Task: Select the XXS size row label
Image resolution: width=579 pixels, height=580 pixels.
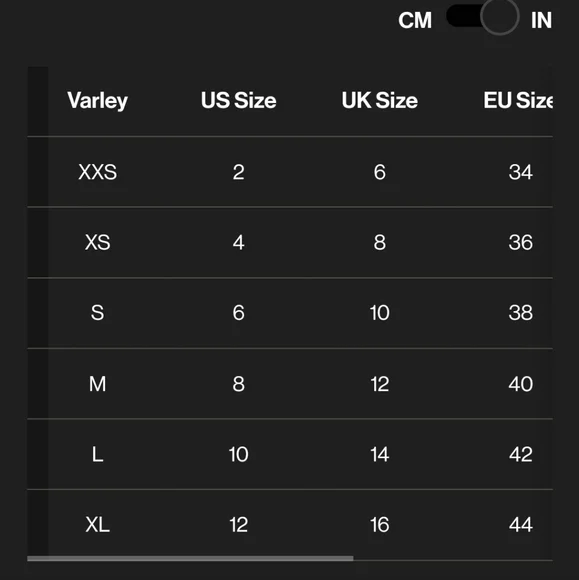Action: coord(98,172)
